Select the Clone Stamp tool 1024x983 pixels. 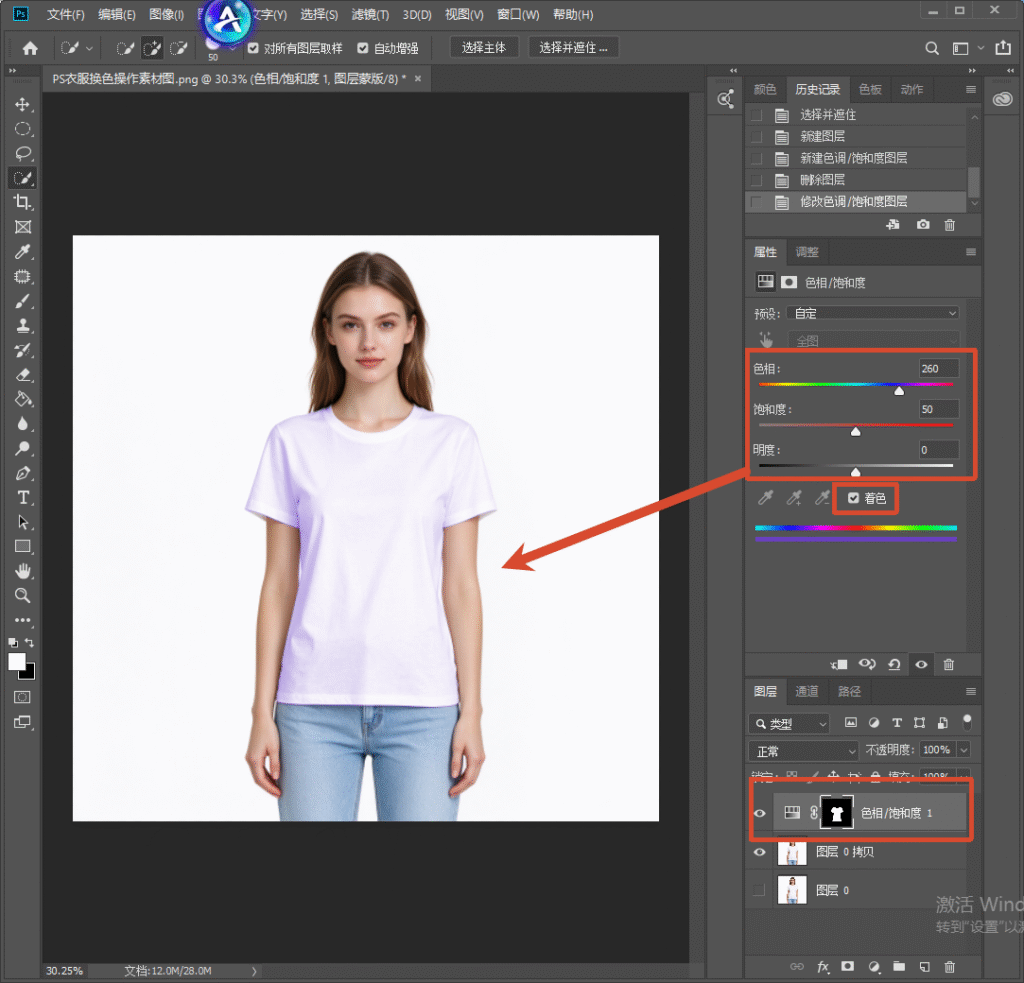pos(23,325)
